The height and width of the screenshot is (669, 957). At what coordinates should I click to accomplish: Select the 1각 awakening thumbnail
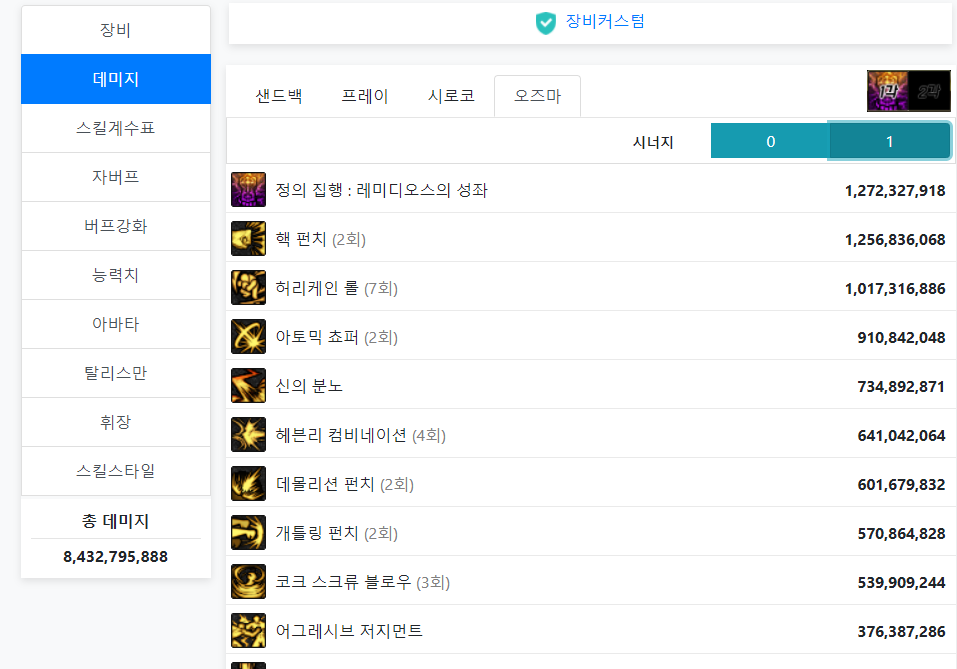[888, 91]
